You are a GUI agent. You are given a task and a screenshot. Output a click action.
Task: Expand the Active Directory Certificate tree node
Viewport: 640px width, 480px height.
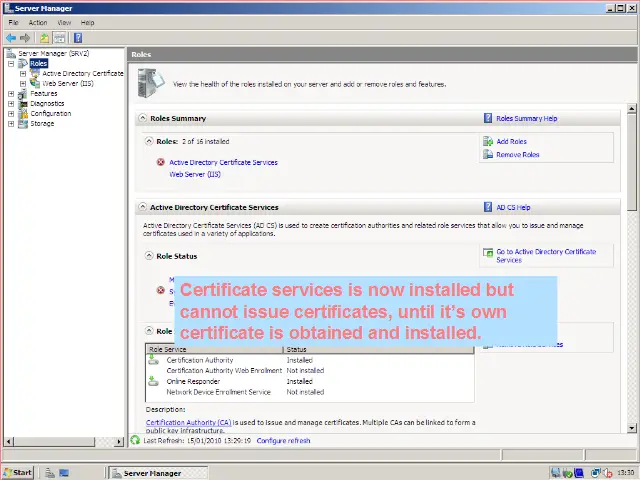(x=23, y=73)
